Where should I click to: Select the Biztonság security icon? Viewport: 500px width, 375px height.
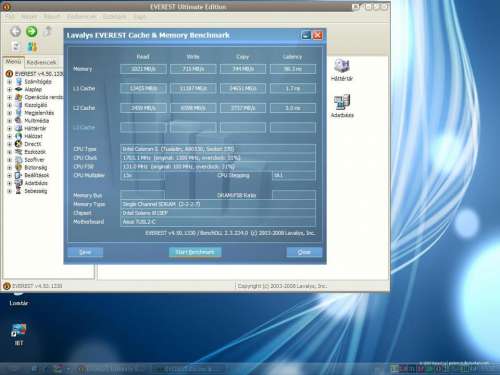point(19,167)
